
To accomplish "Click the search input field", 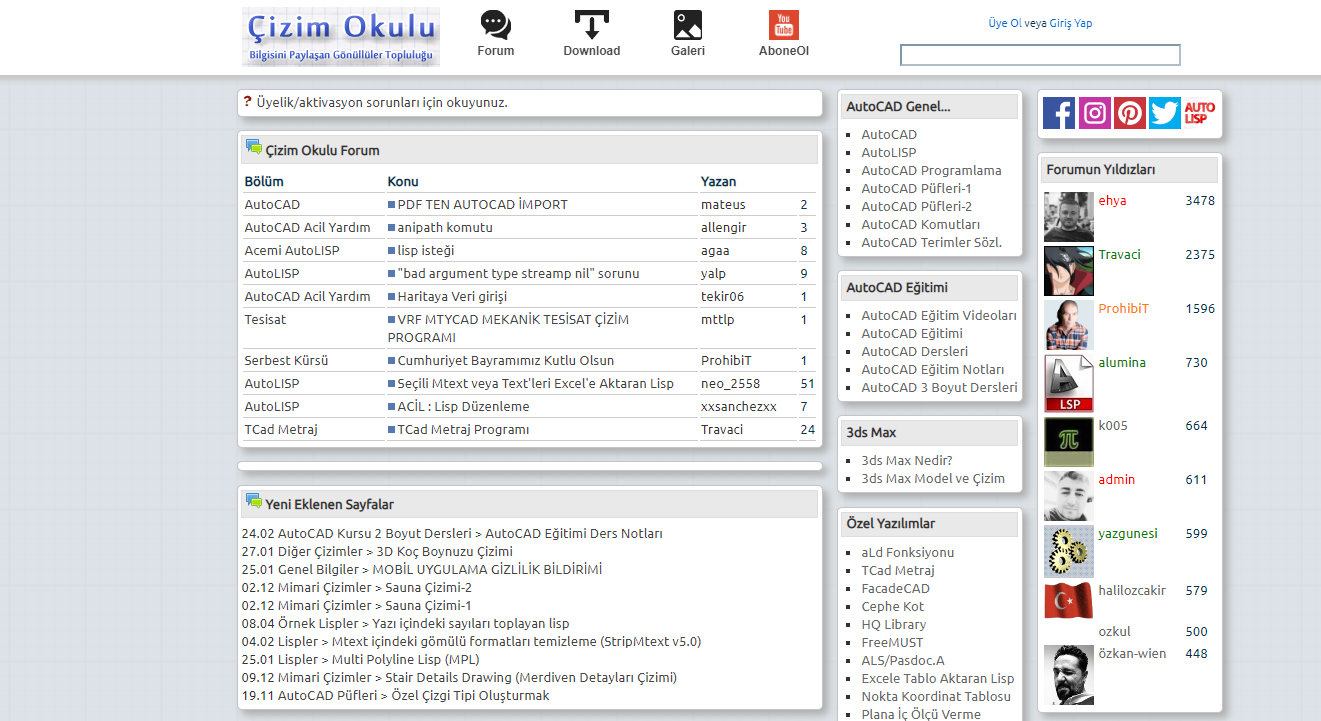I will click(1039, 55).
